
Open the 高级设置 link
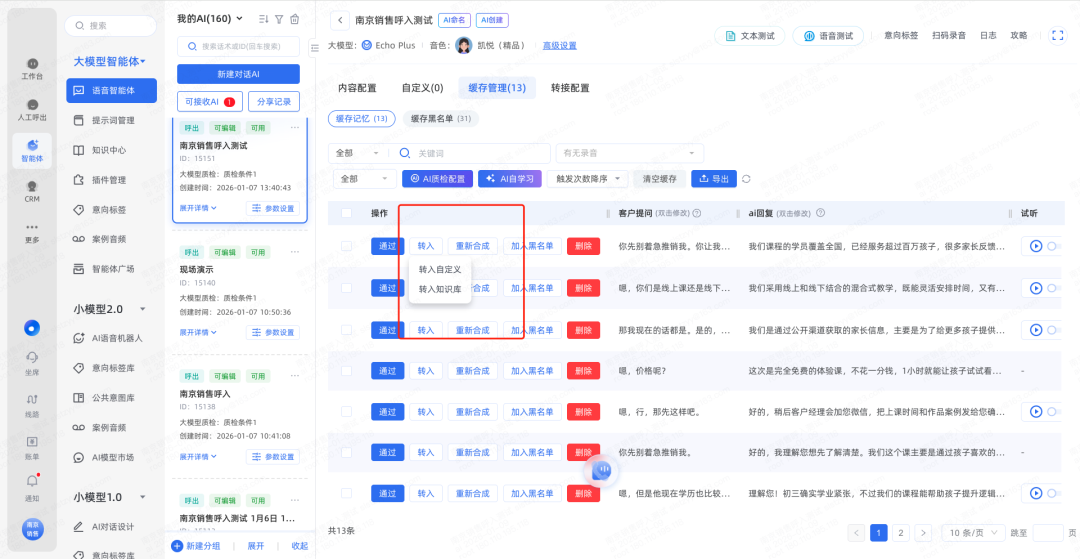559,45
